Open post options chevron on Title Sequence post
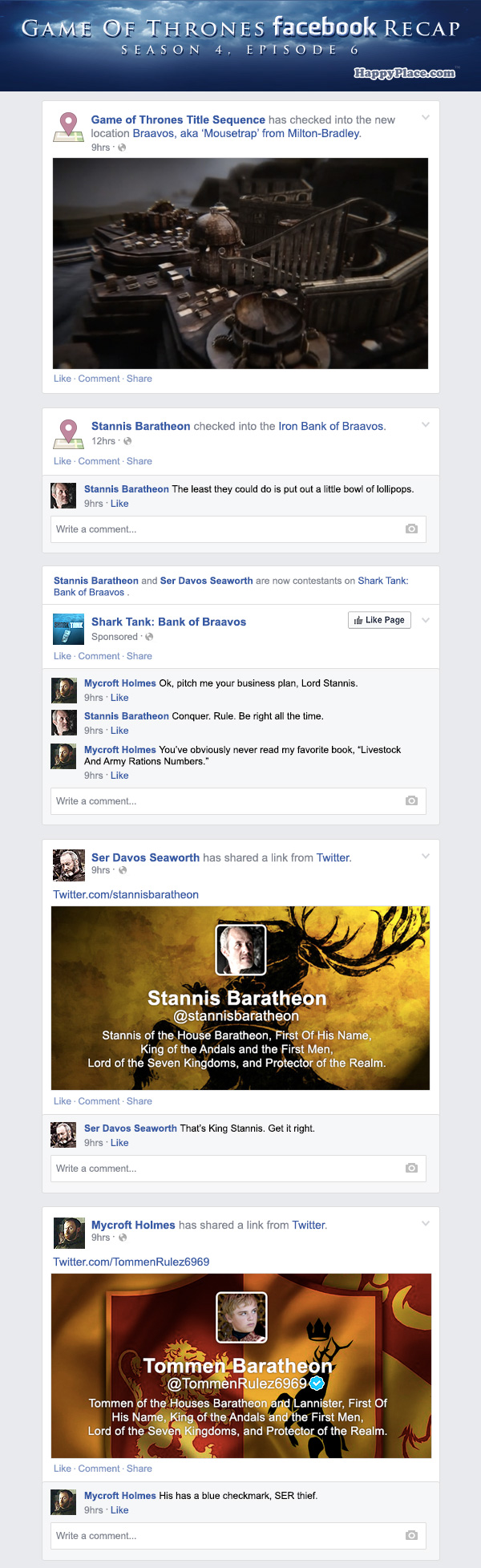481x1568 pixels. (x=426, y=118)
